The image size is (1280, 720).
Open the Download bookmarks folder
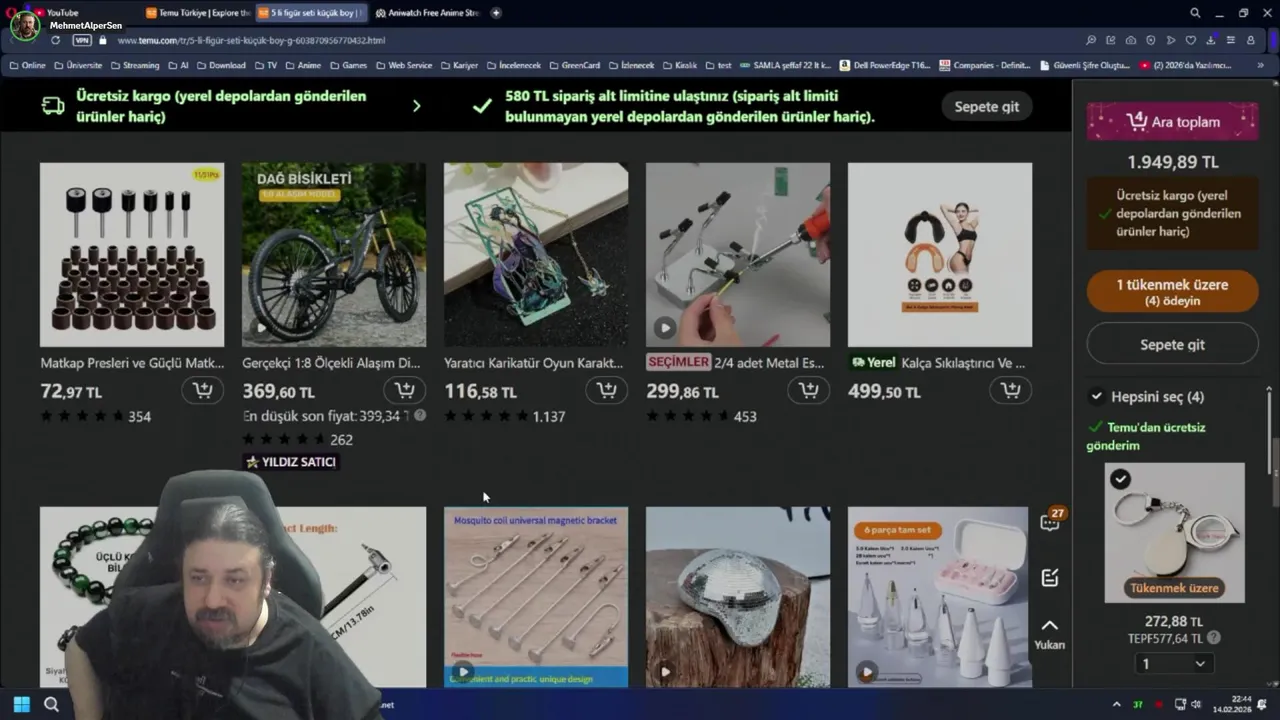click(220, 65)
